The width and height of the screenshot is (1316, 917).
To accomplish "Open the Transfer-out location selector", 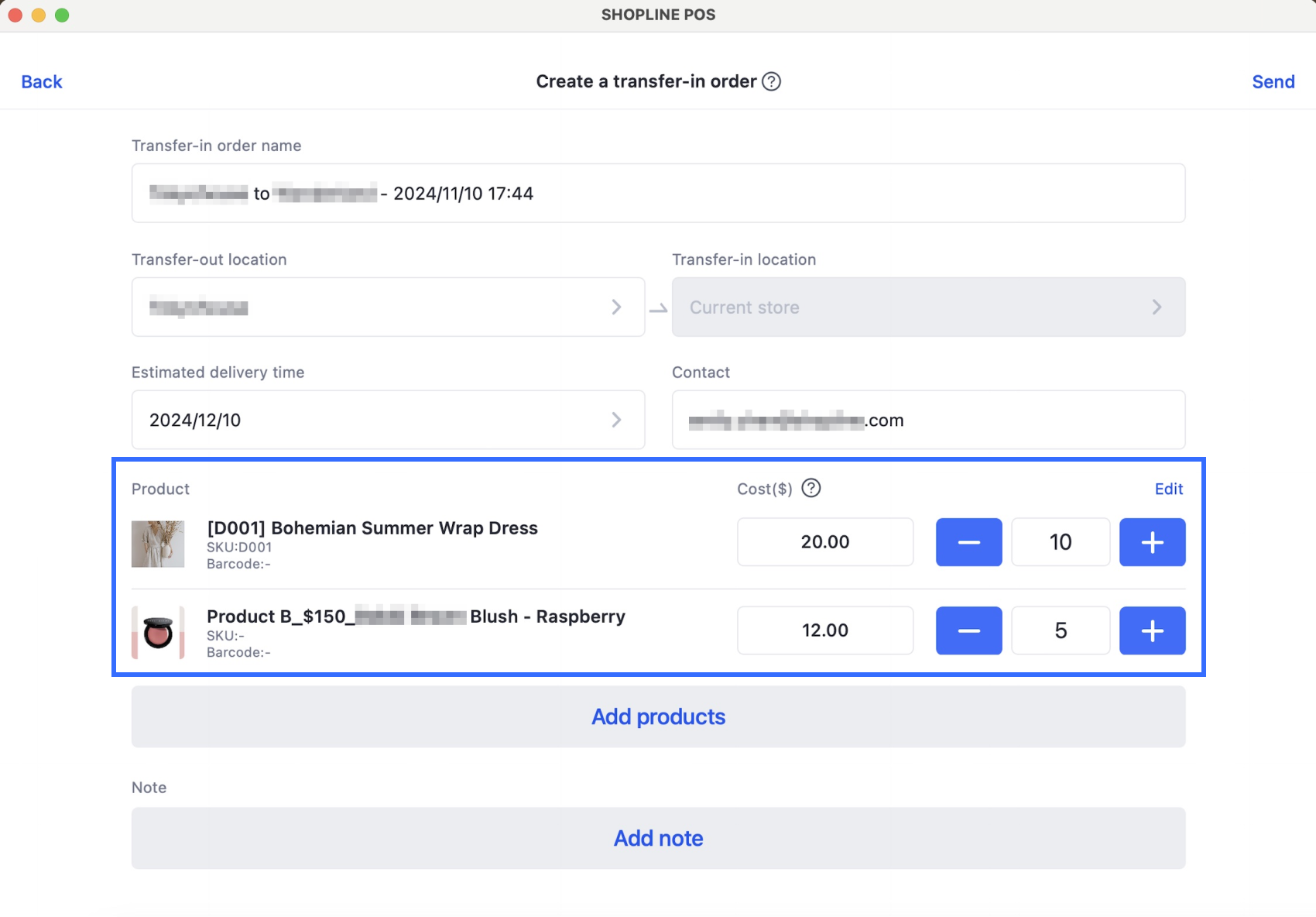I will [x=388, y=307].
